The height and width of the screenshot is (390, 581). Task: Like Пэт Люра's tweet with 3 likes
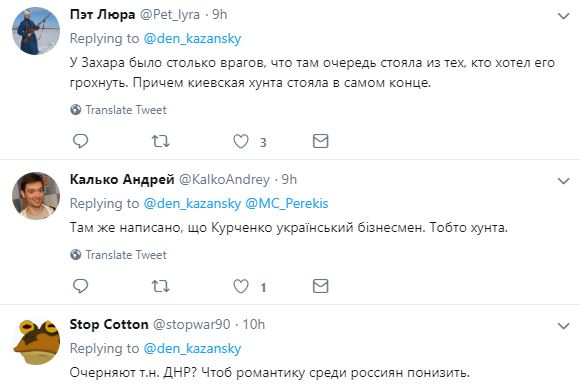[241, 141]
